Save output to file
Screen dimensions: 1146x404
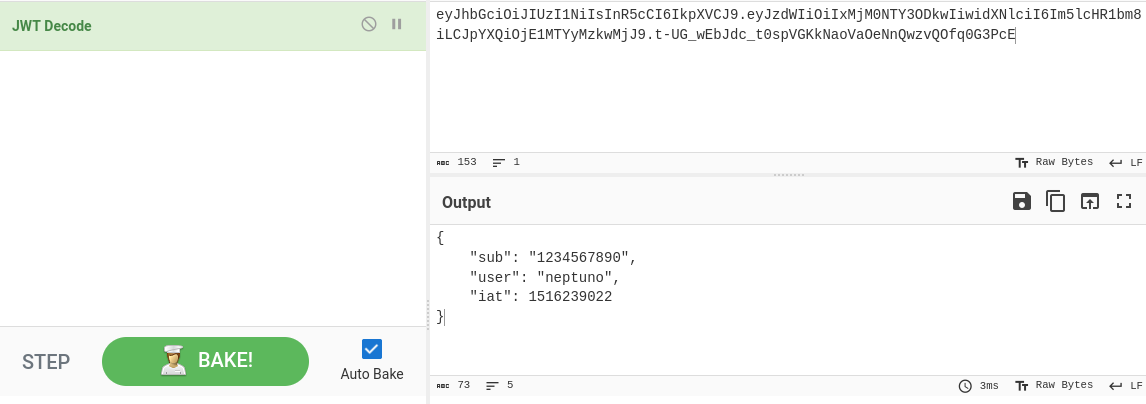coord(1022,202)
